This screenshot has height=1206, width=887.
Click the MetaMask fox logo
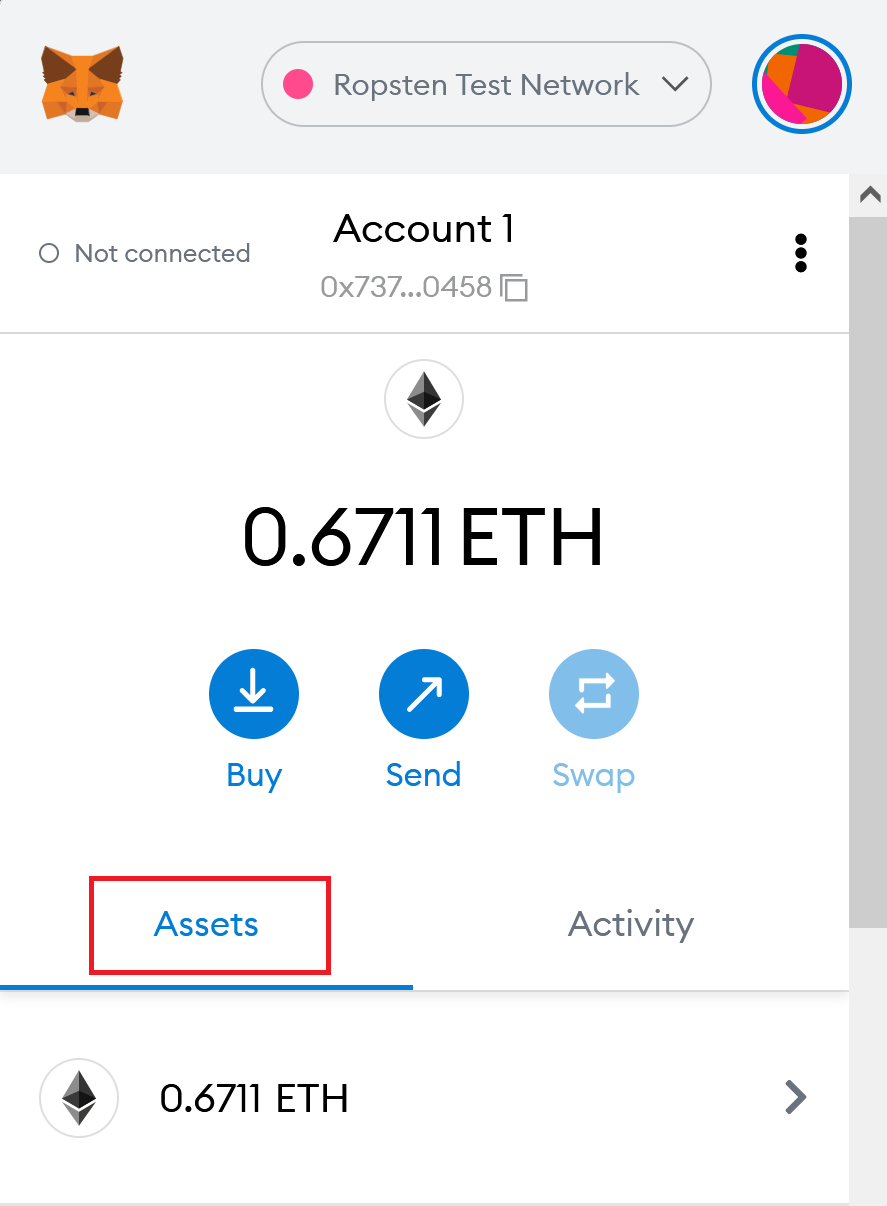(x=82, y=85)
